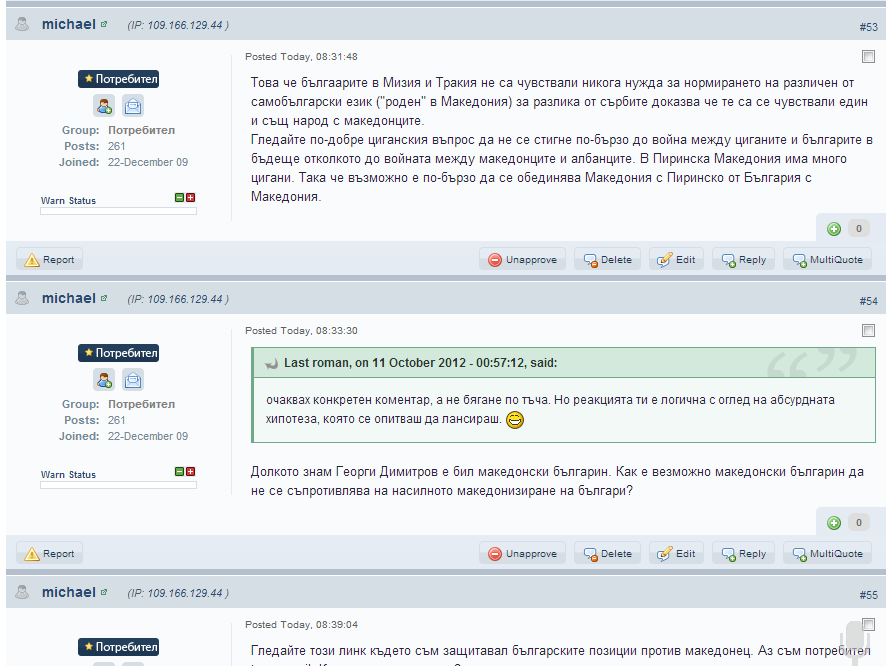Unapprove post #53

coord(522,260)
